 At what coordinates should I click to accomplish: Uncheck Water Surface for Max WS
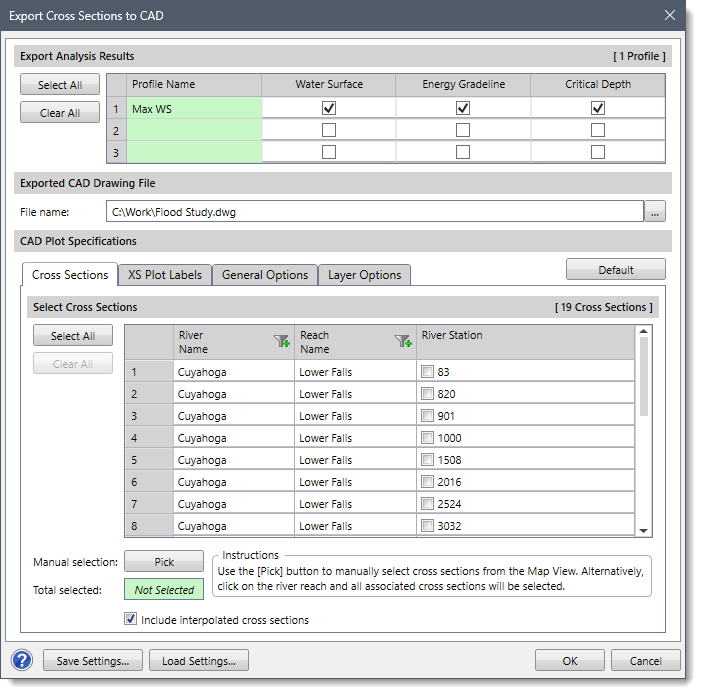pos(329,108)
